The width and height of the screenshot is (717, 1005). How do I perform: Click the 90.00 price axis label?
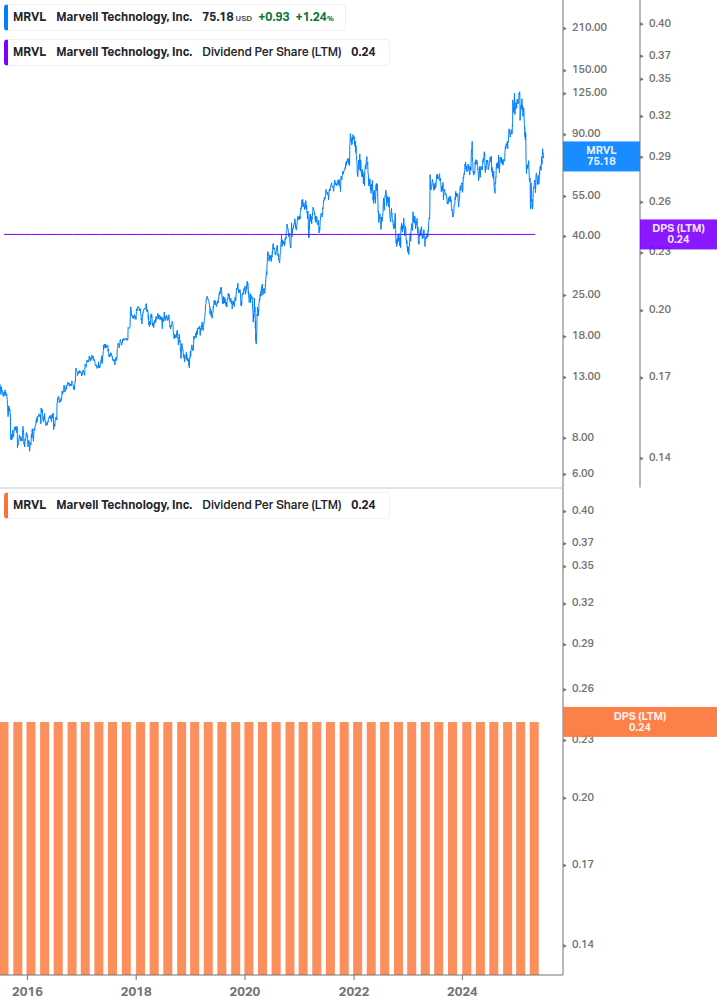tap(586, 133)
